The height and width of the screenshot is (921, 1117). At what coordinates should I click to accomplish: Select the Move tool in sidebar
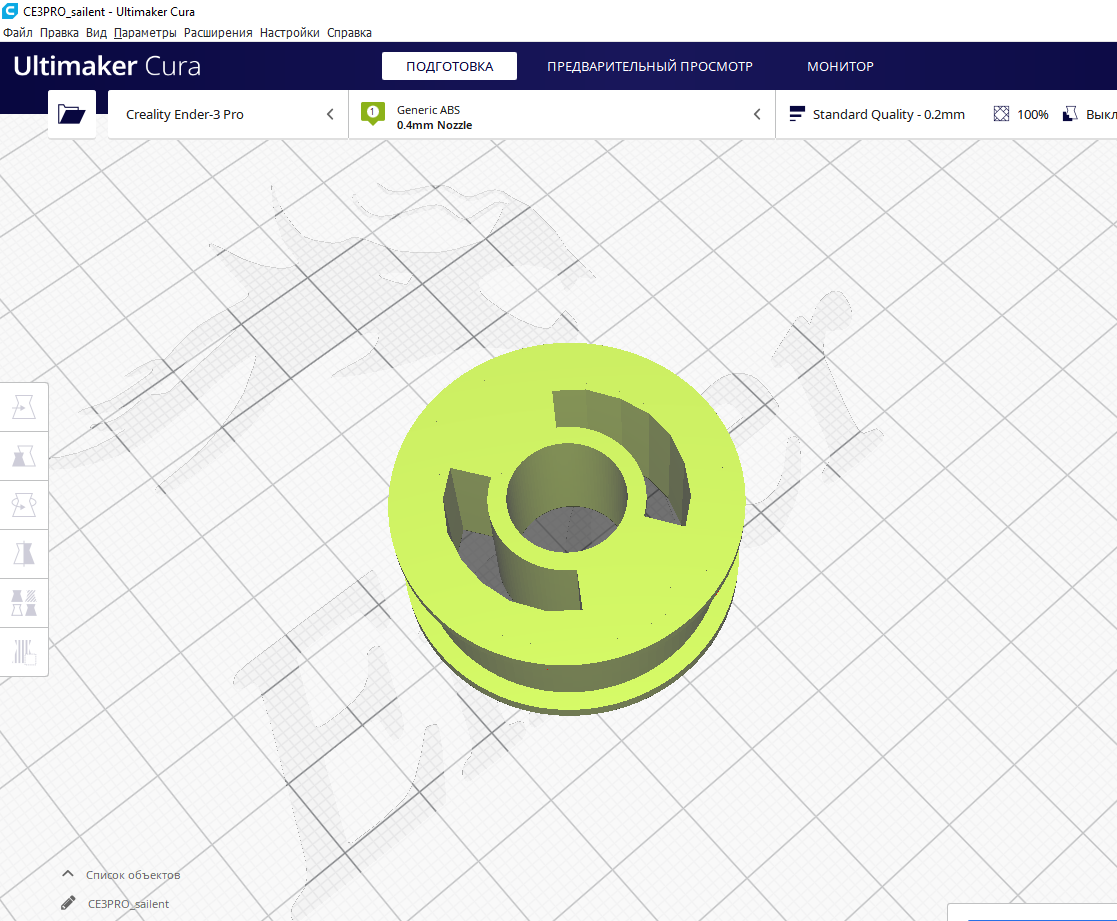24,407
